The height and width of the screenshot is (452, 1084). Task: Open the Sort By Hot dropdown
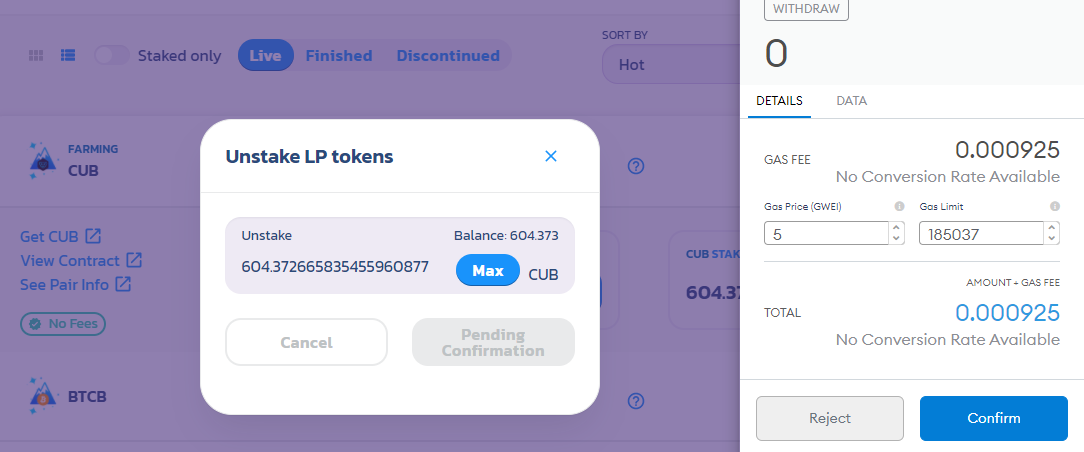point(671,64)
